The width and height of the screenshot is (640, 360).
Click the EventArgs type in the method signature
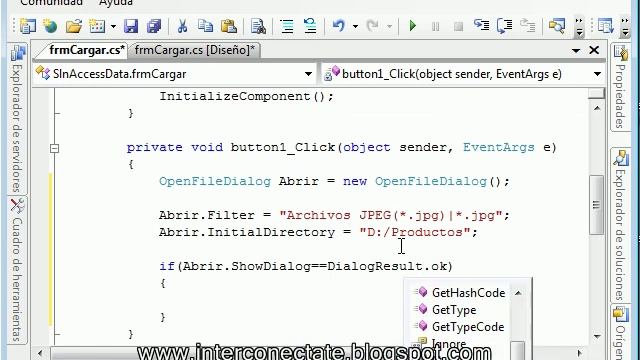[498, 147]
